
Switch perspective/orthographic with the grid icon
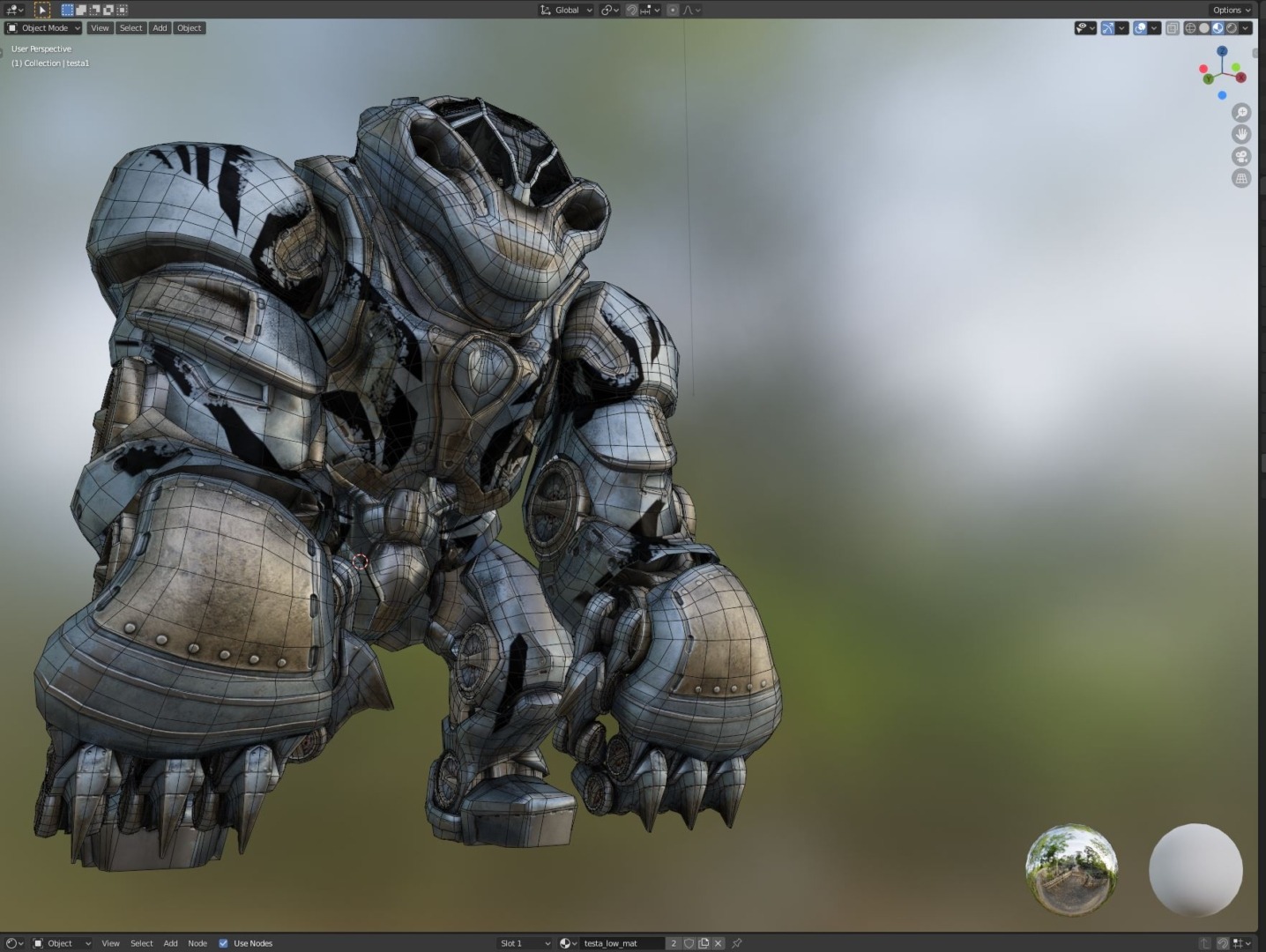point(1241,179)
